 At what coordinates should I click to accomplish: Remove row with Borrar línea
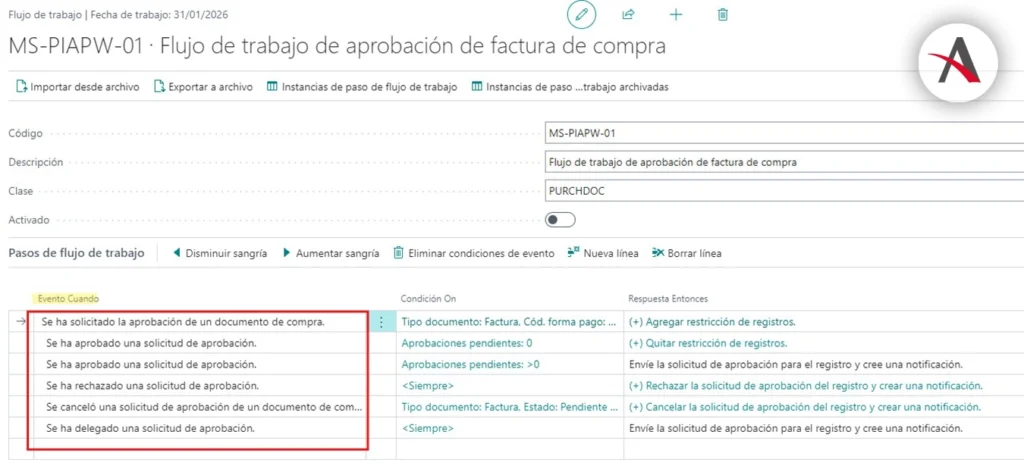[x=686, y=253]
